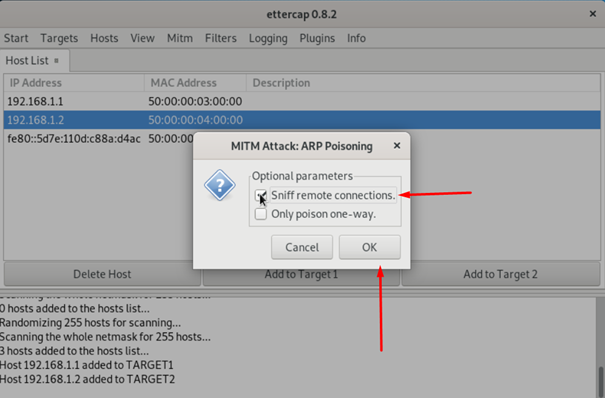
Task: Switch to the Host List tab
Action: click(27, 61)
